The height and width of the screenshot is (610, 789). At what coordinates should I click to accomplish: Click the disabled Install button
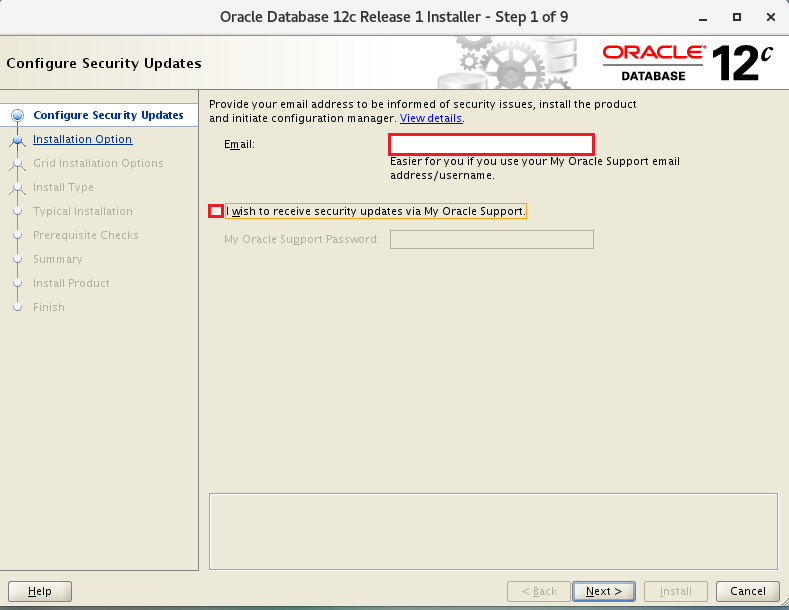tap(676, 591)
